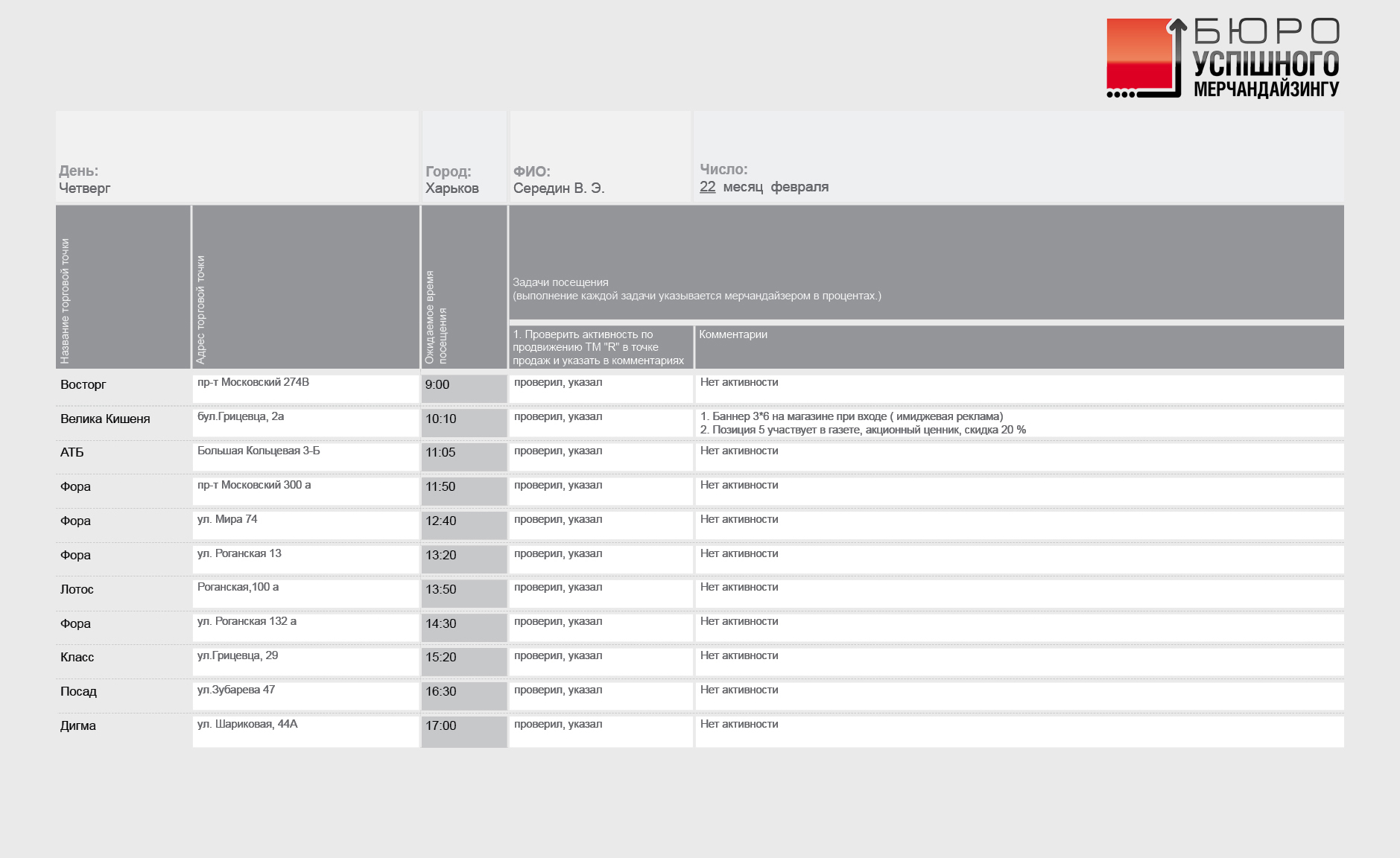Click address Большая Кольцевая 3-Б
1400x858 pixels.
(x=259, y=451)
